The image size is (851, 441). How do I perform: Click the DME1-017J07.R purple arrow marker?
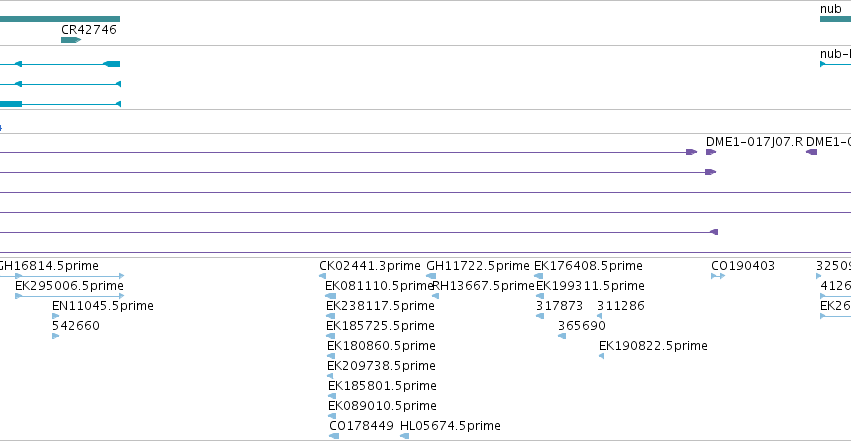[x=711, y=152]
